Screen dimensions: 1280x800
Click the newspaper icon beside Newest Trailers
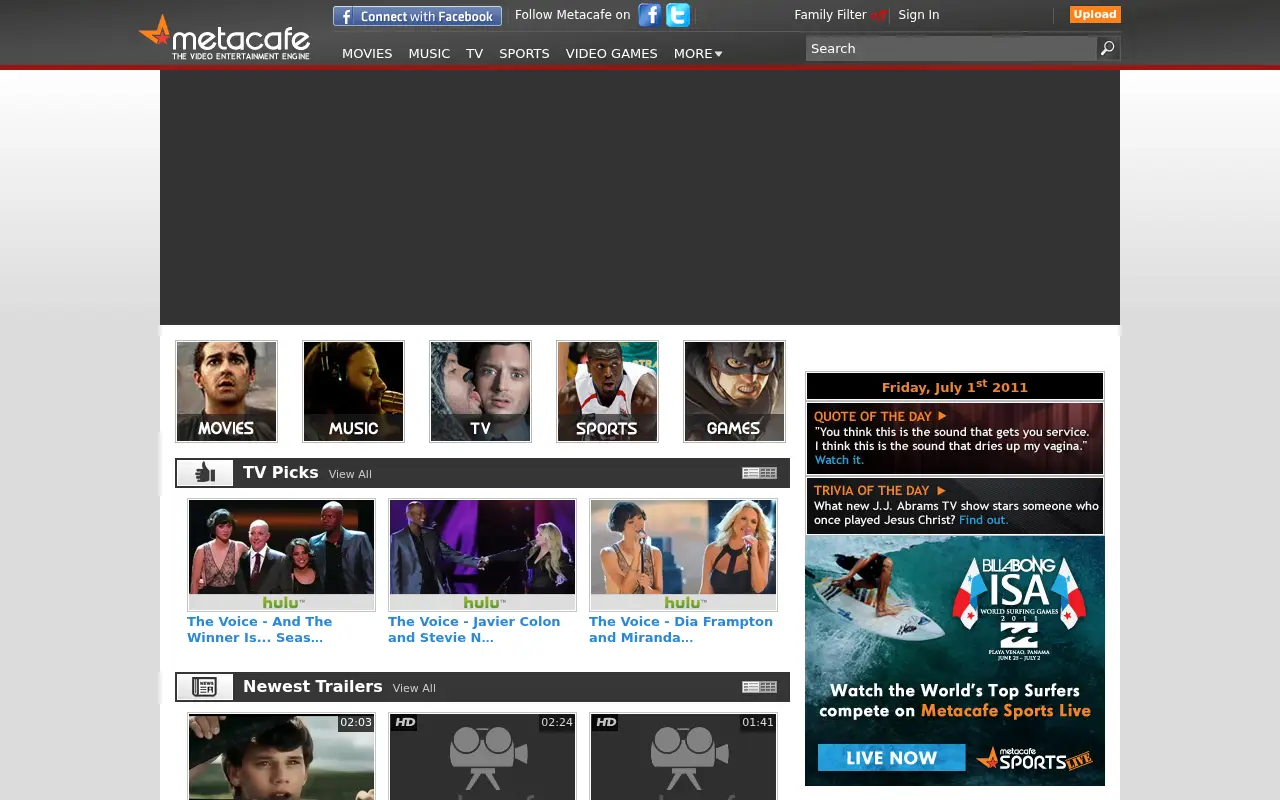coord(205,687)
